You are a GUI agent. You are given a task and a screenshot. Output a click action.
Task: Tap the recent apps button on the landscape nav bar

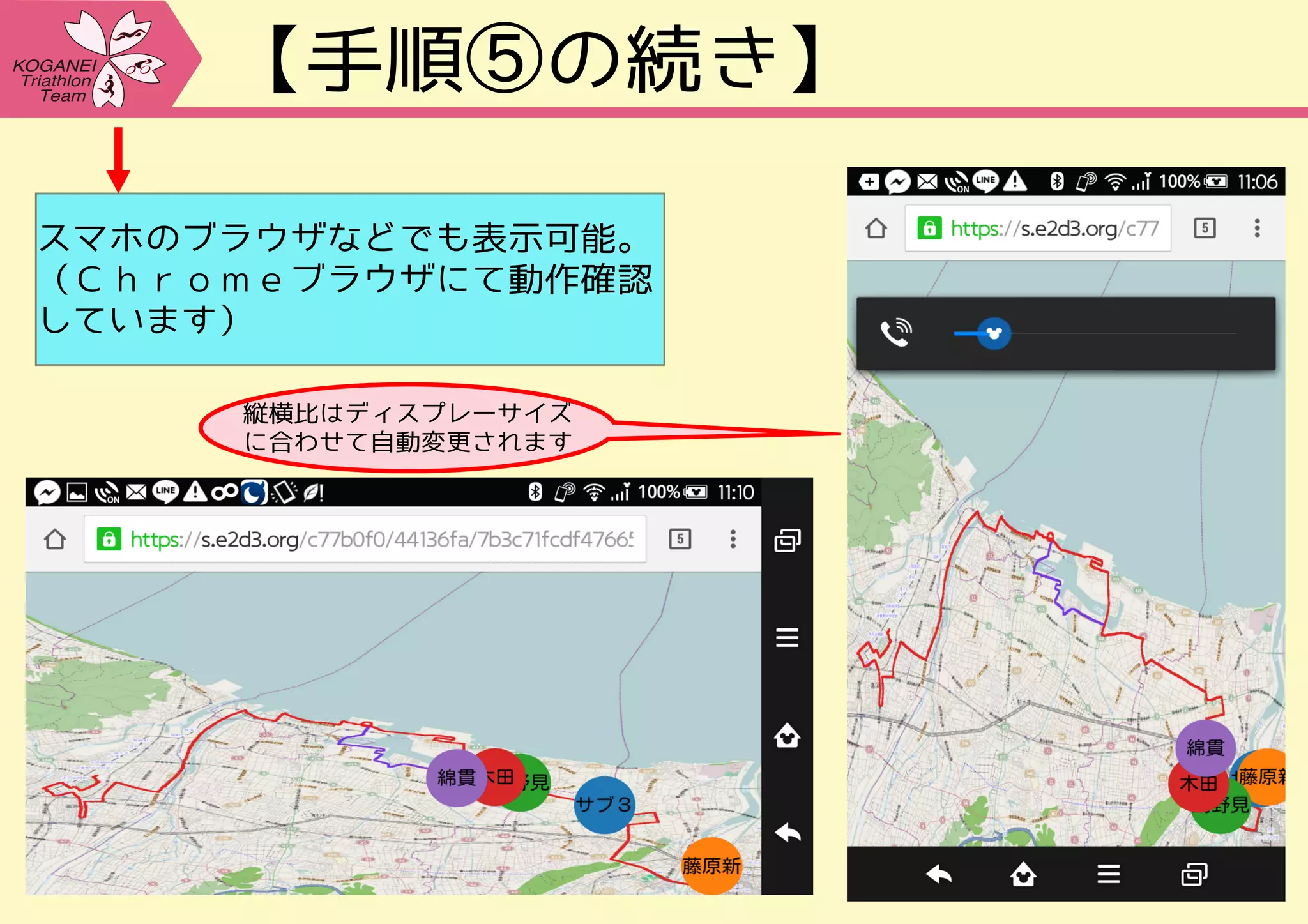pyautogui.click(x=787, y=540)
